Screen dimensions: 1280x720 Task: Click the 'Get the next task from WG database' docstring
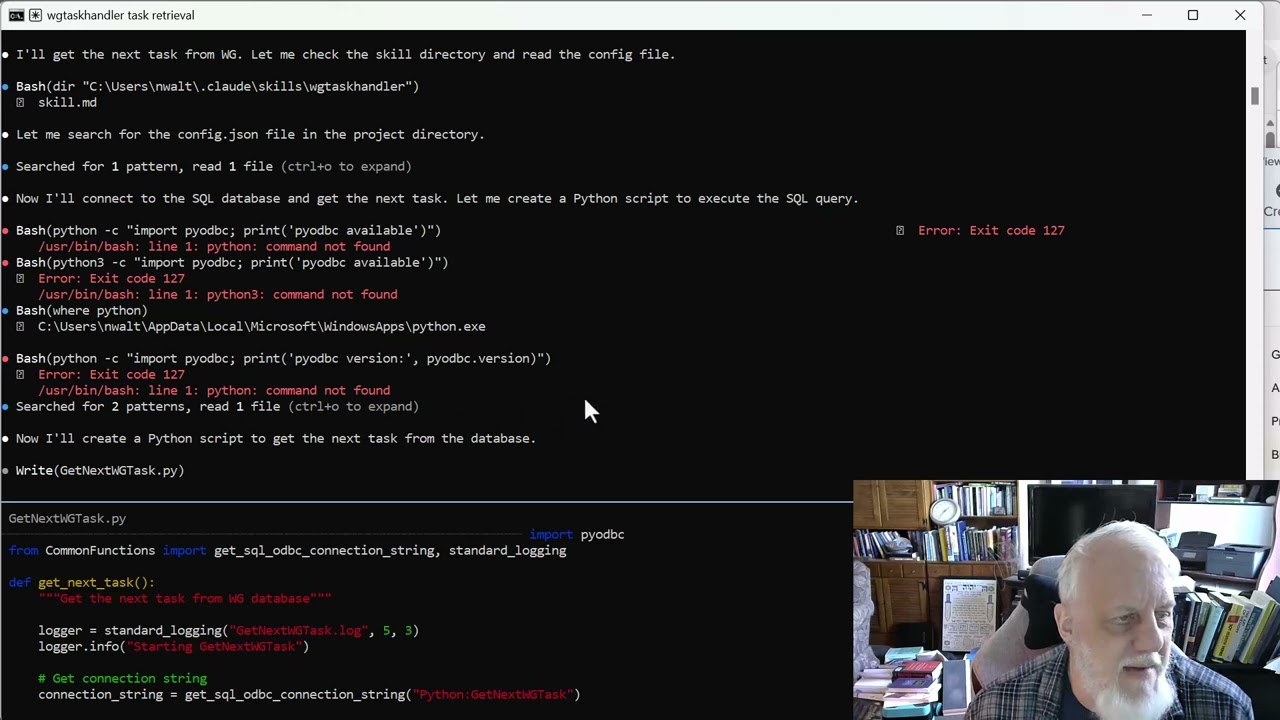point(185,598)
